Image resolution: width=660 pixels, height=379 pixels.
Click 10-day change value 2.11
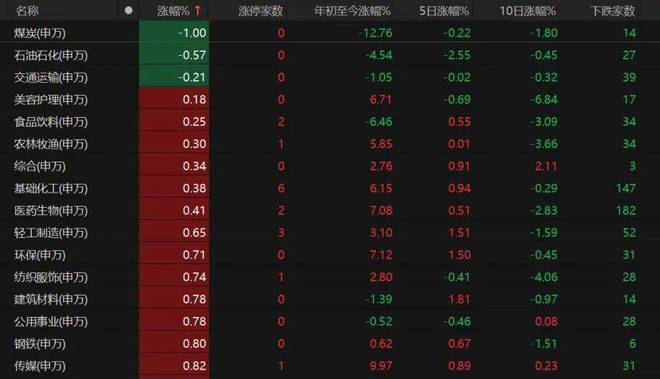(x=546, y=166)
